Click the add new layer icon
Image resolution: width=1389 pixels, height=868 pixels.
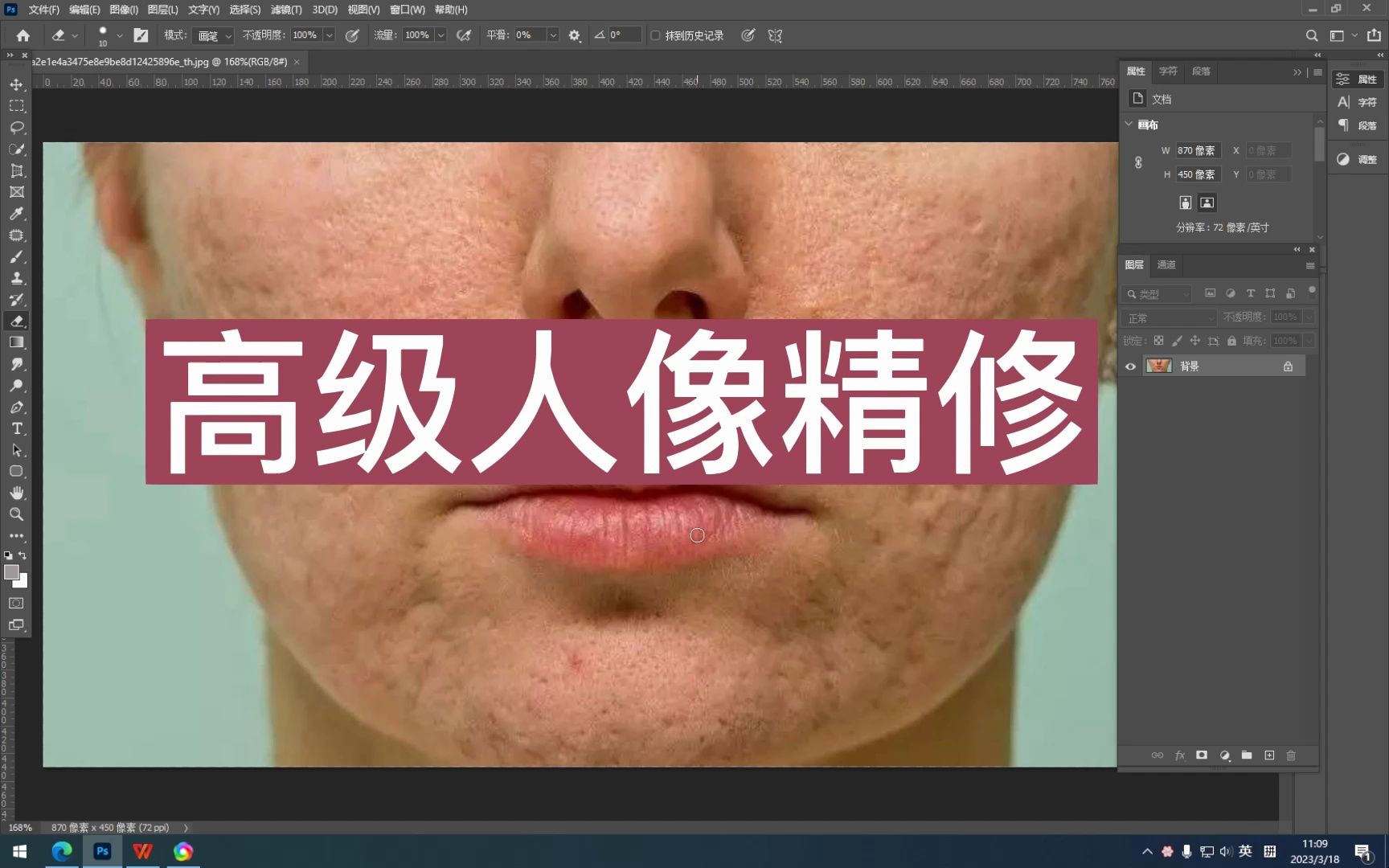tap(1270, 755)
